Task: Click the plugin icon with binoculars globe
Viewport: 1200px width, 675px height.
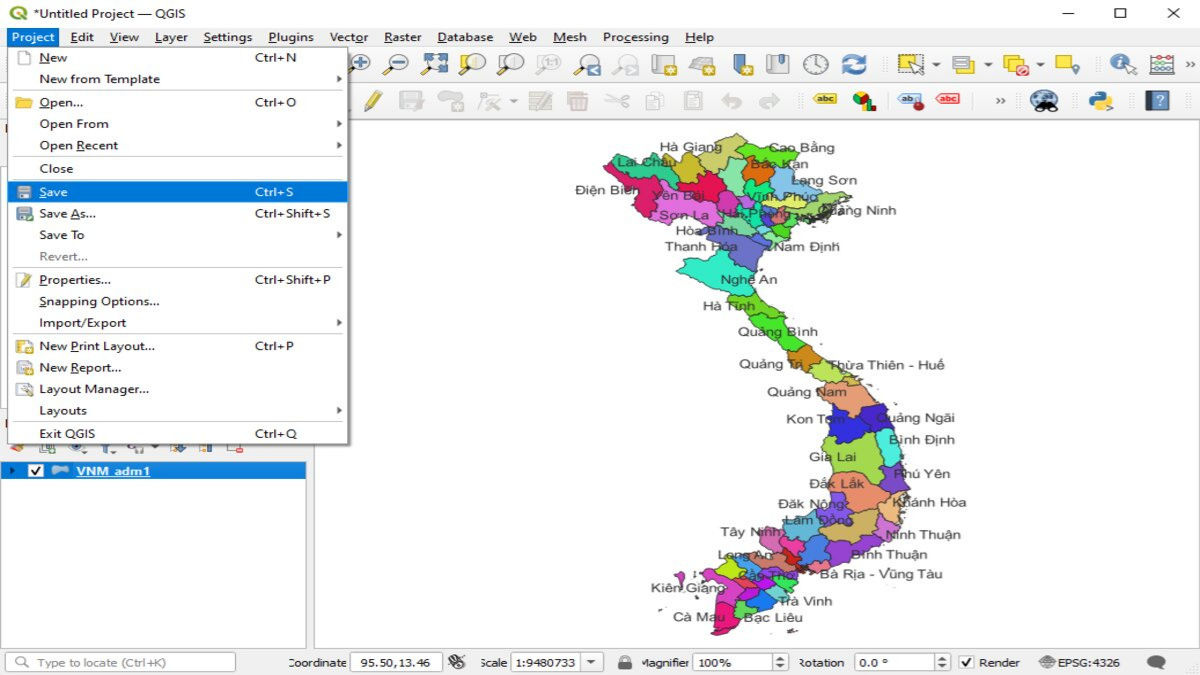Action: [1044, 100]
